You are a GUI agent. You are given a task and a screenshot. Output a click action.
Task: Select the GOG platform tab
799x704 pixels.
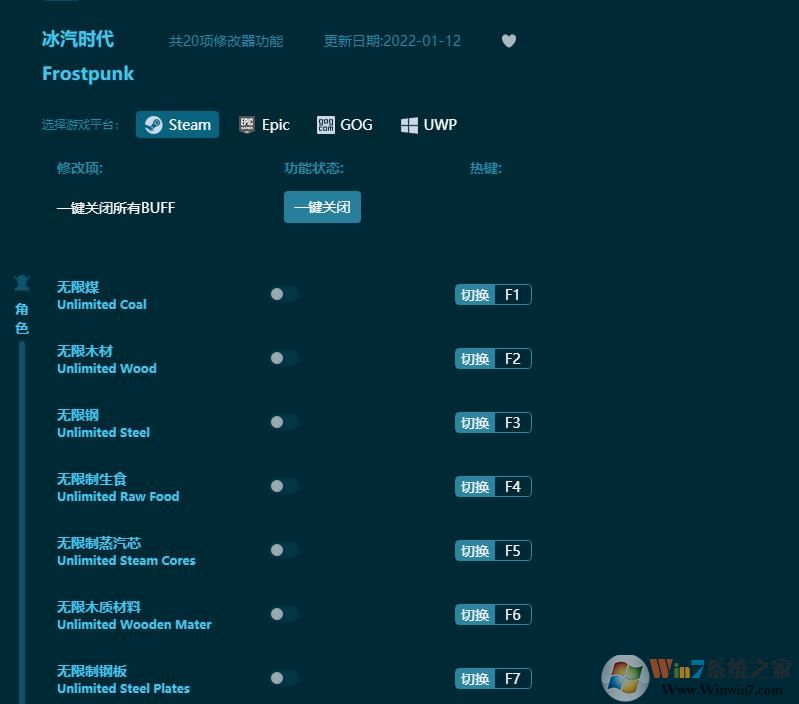pyautogui.click(x=345, y=125)
